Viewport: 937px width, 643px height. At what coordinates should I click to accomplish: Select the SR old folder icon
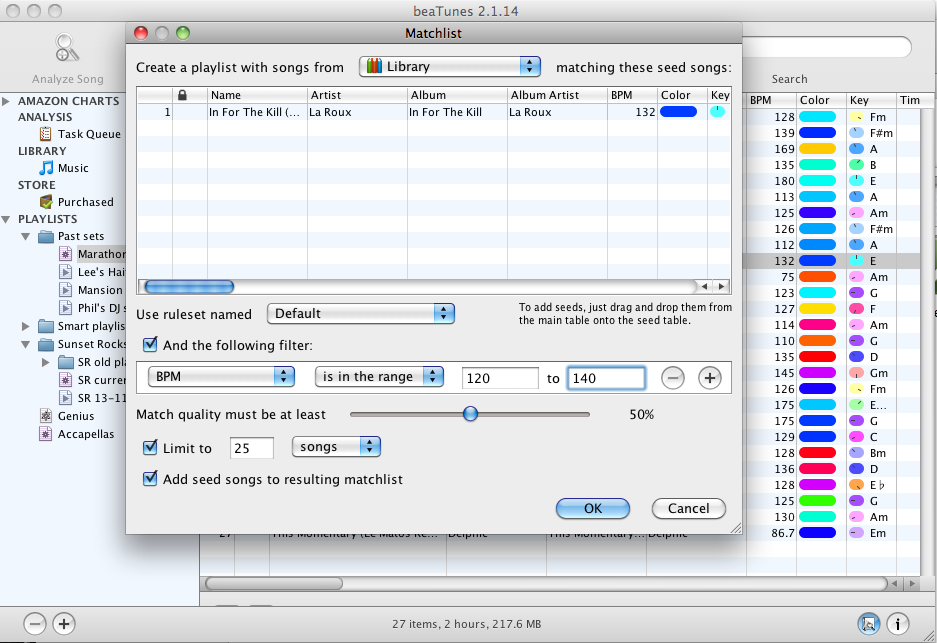click(66, 362)
